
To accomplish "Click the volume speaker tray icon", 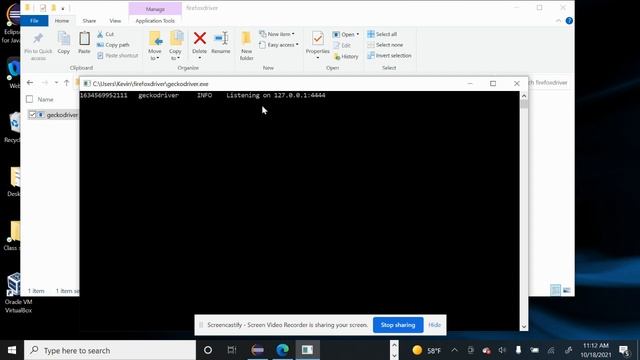I will 502,350.
